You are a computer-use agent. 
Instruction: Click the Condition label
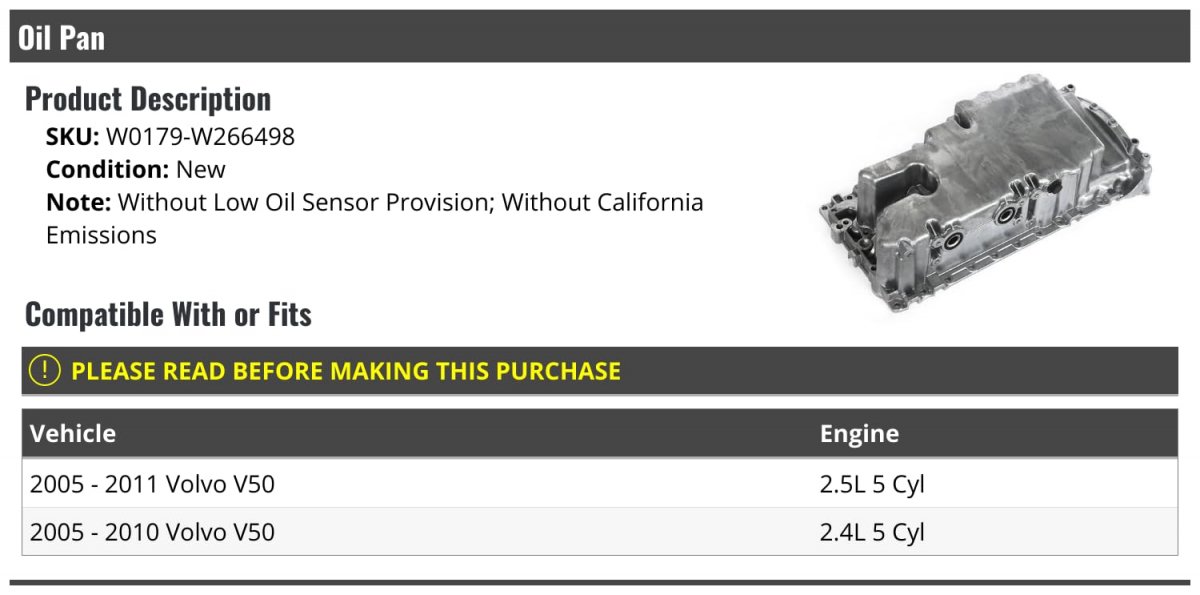pyautogui.click(x=108, y=169)
